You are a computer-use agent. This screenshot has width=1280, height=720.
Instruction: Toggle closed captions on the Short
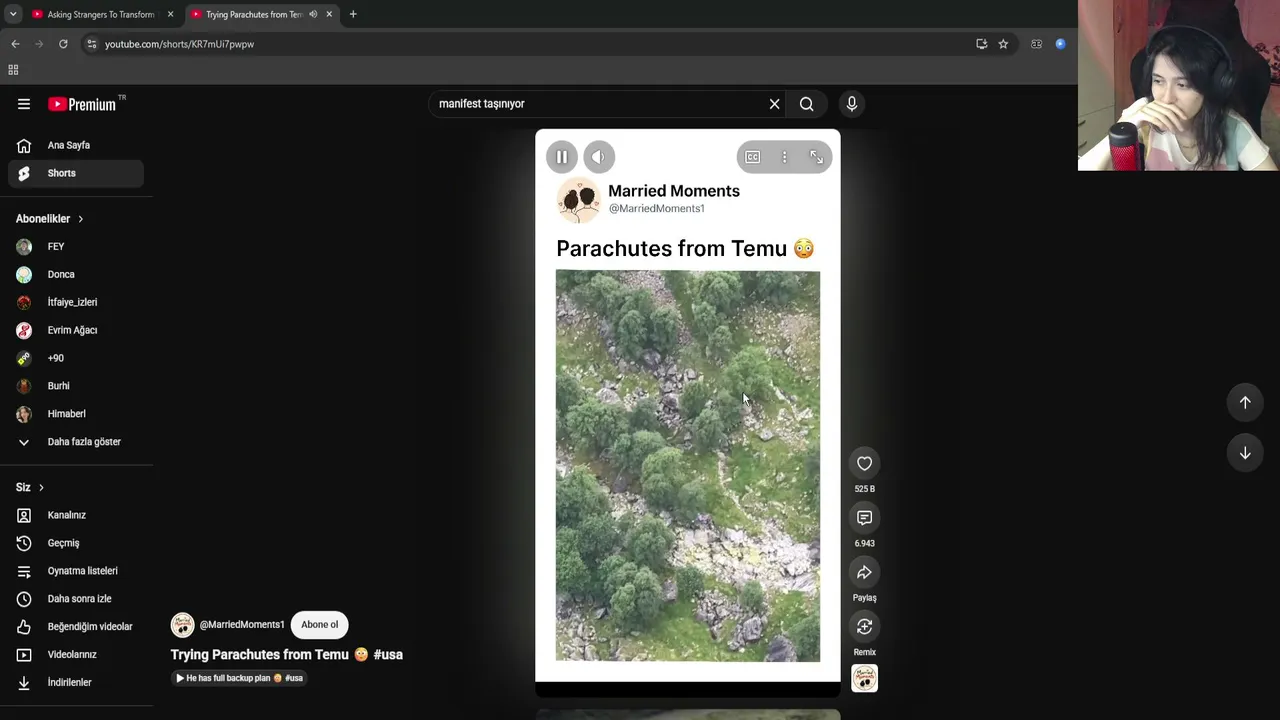click(x=752, y=157)
